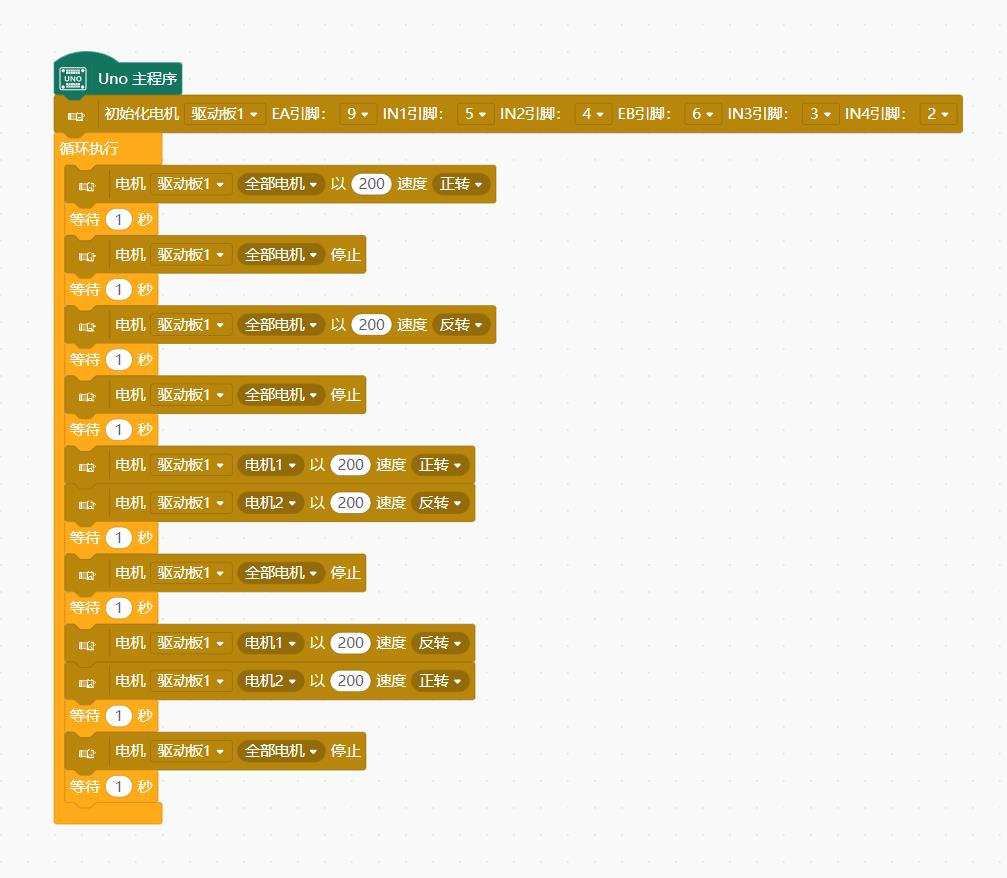
Task: Click wait seconds field below 电机2 正转 block
Action: (118, 716)
